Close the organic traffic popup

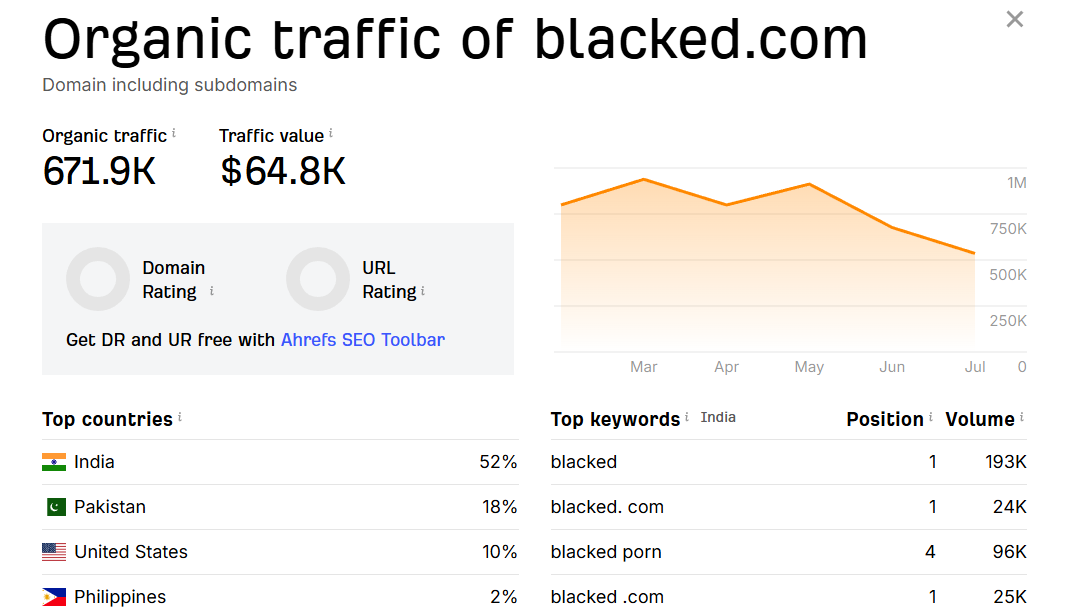(1014, 19)
